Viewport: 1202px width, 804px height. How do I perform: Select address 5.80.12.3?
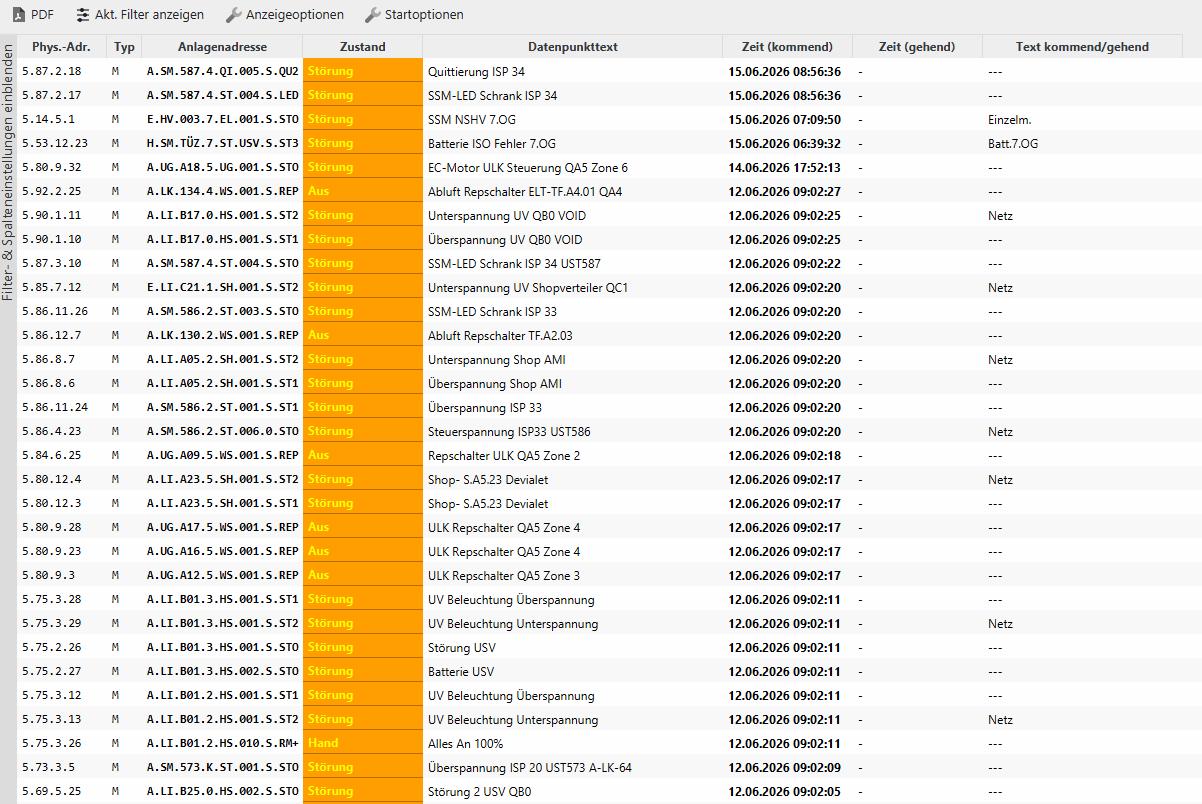click(51, 503)
